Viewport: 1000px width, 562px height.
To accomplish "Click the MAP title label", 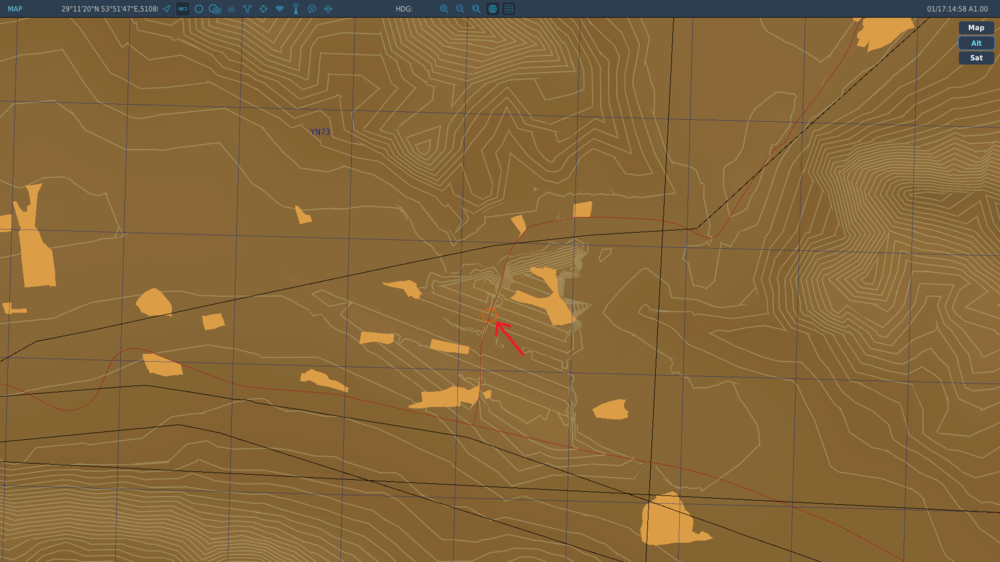I will coord(15,9).
